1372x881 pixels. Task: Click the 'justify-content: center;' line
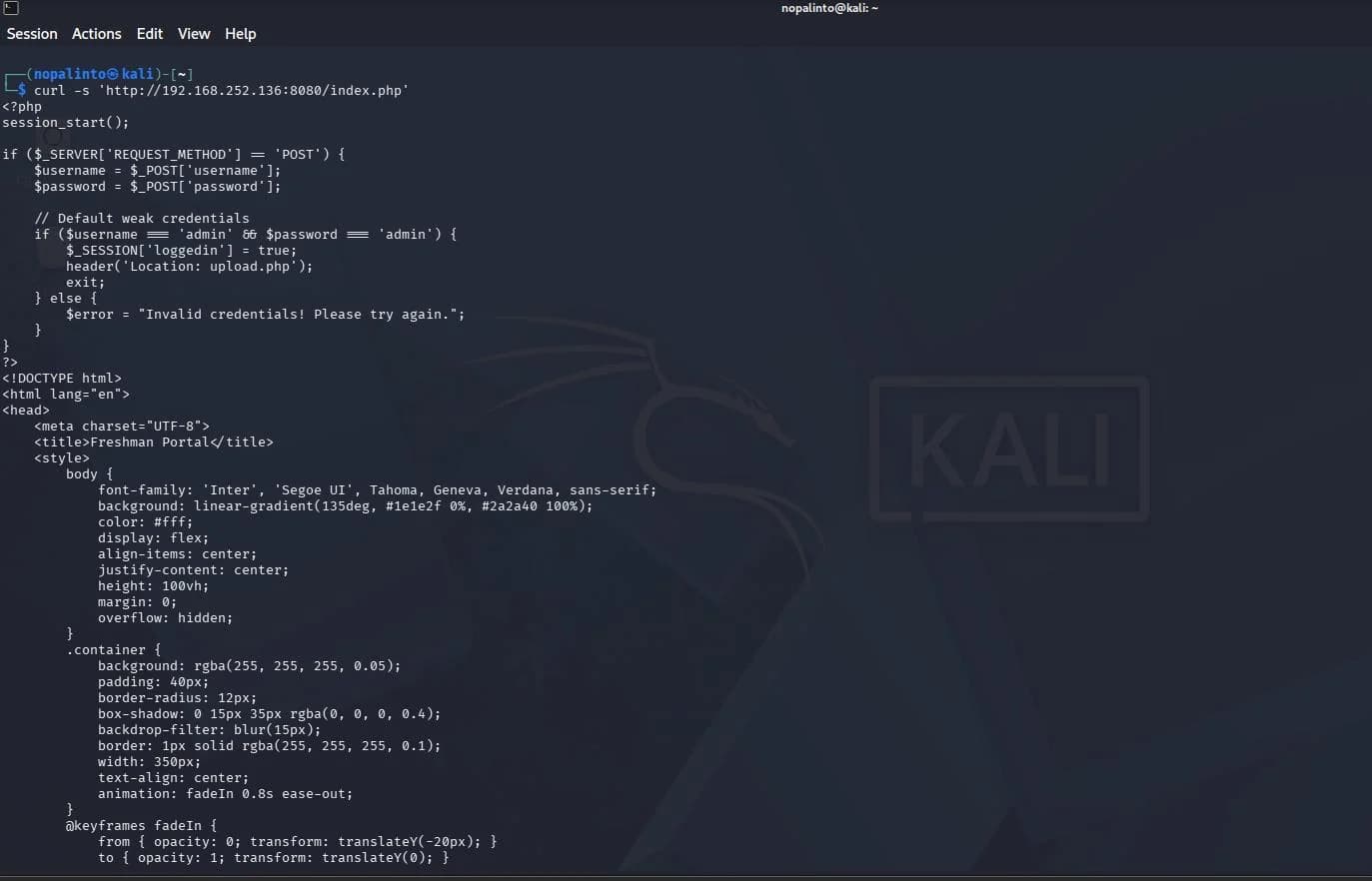coord(194,569)
